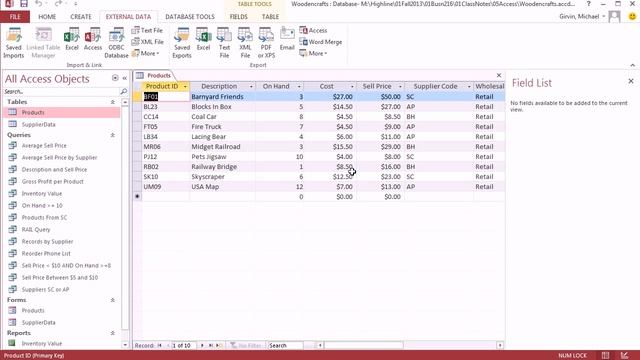Switch to FIELDS tab
Viewport: 640px width, 360px height.
238,17
